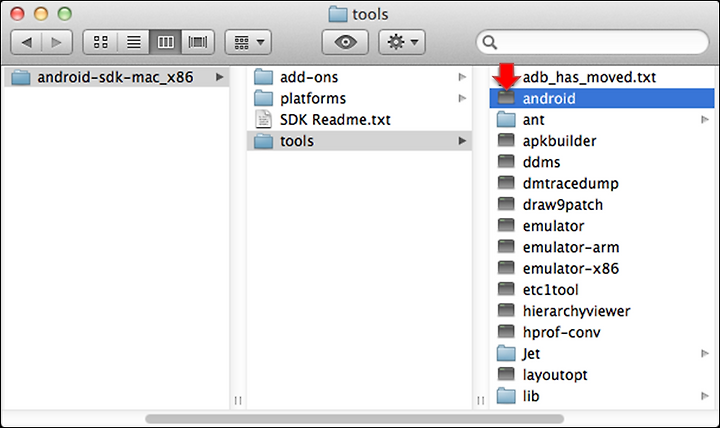720x428 pixels.
Task: Click first column's width handle
Action: [238, 400]
